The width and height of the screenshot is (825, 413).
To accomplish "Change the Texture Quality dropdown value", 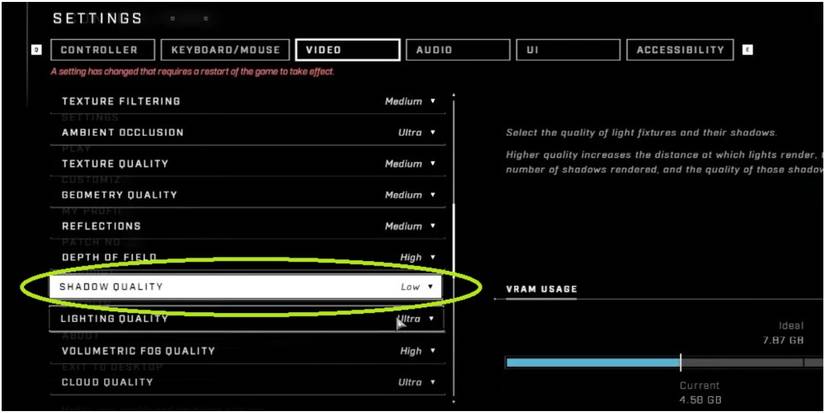I will point(433,163).
